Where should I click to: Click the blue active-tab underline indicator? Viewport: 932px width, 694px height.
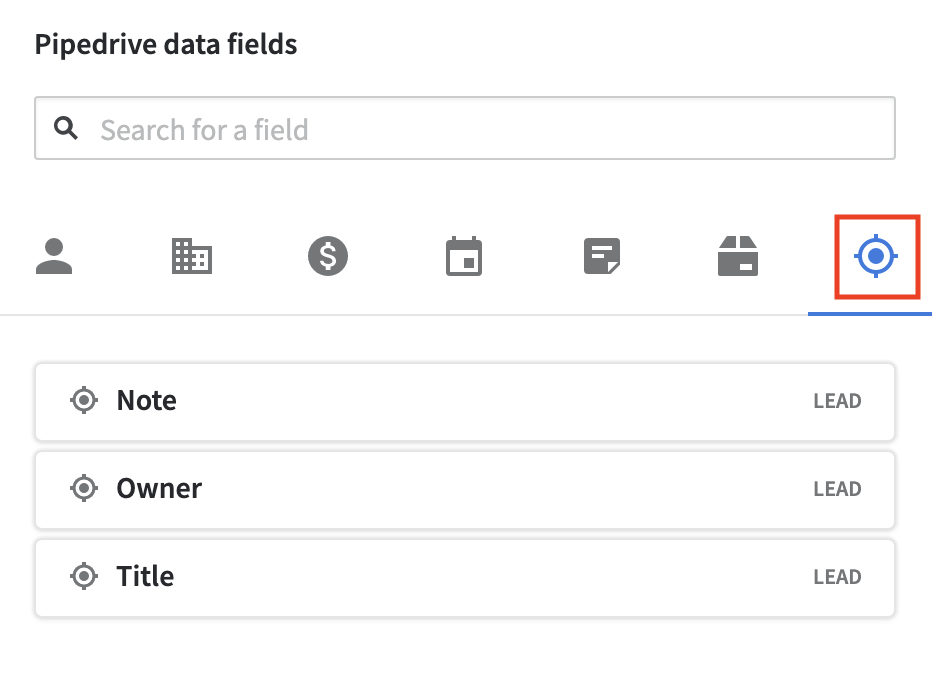(870, 313)
